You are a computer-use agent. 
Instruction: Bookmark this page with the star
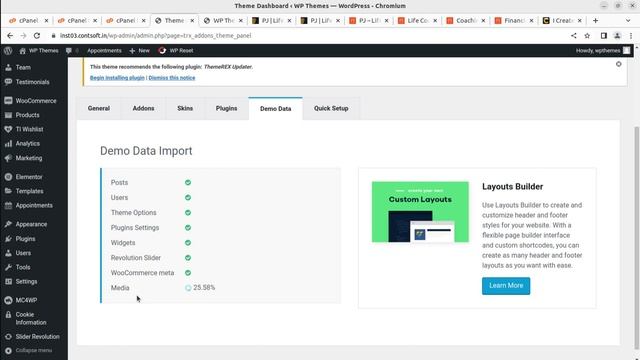[587, 36]
